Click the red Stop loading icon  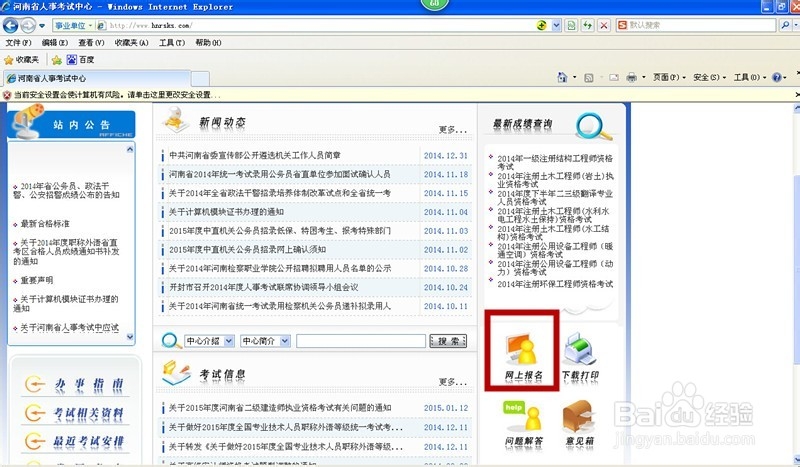click(x=604, y=25)
